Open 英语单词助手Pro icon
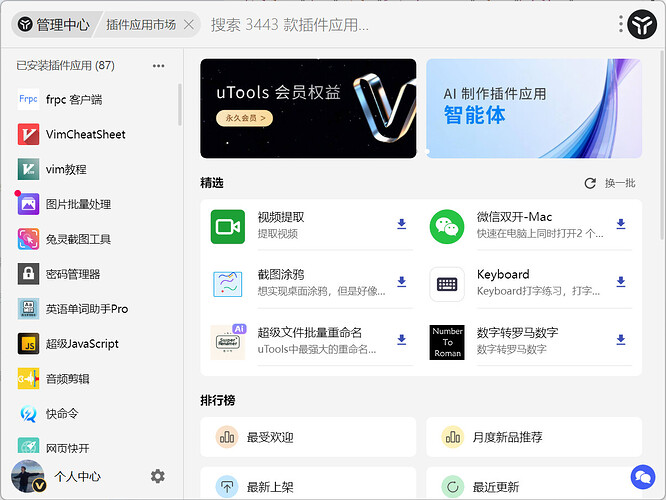Viewport: 666px width, 500px height. [28, 308]
